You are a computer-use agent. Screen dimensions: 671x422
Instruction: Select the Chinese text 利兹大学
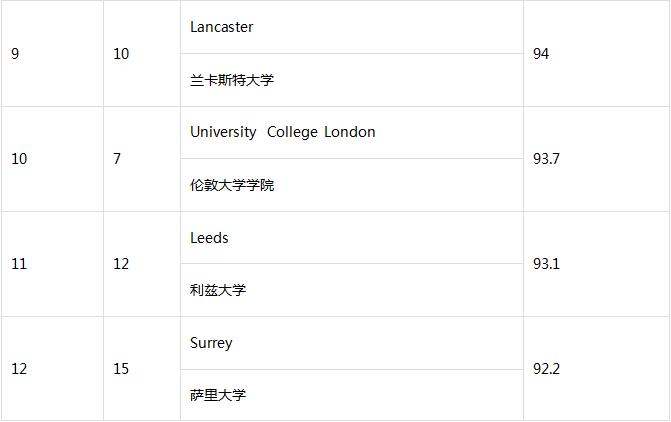[x=217, y=290]
